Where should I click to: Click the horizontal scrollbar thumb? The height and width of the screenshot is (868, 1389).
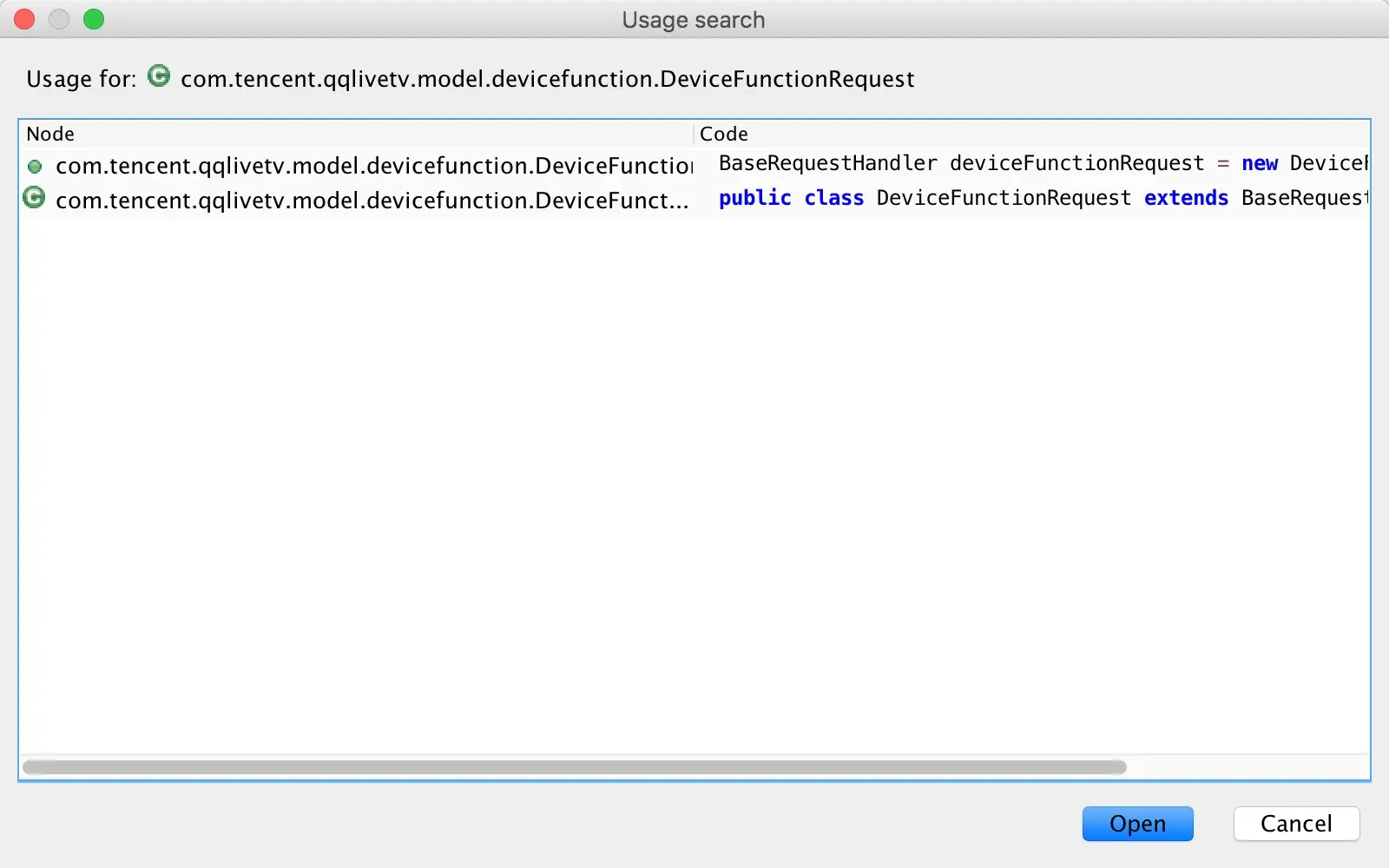pos(575,767)
